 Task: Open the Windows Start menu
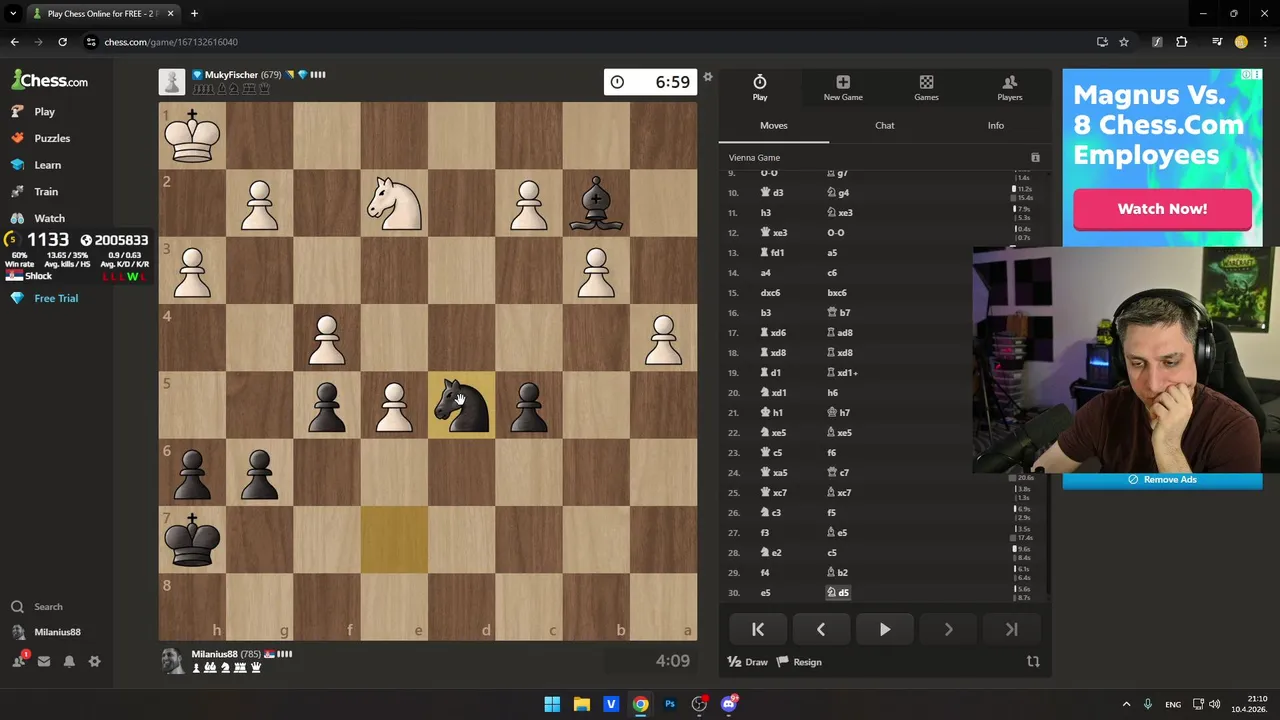[552, 704]
